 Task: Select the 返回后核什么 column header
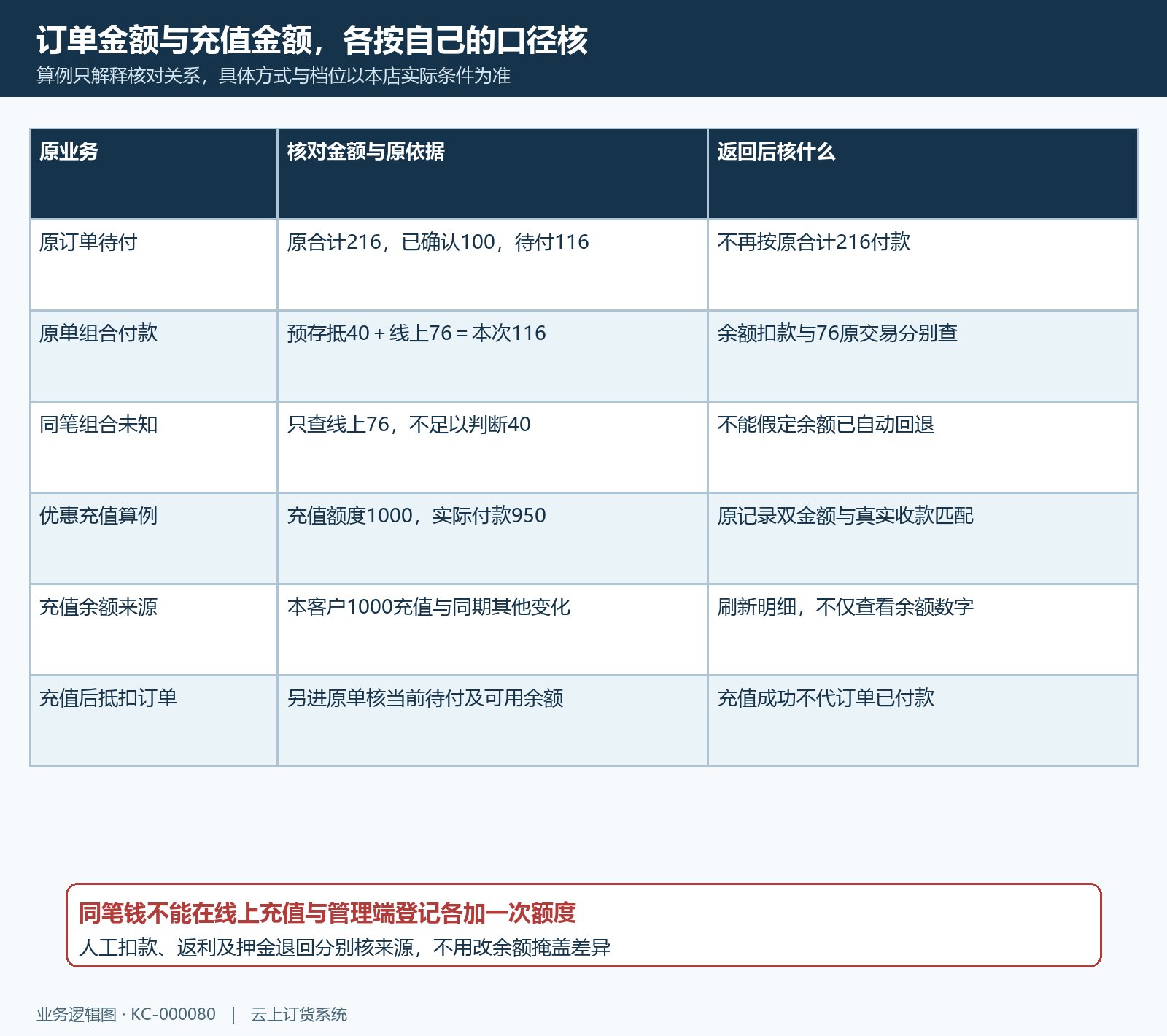pos(923,174)
